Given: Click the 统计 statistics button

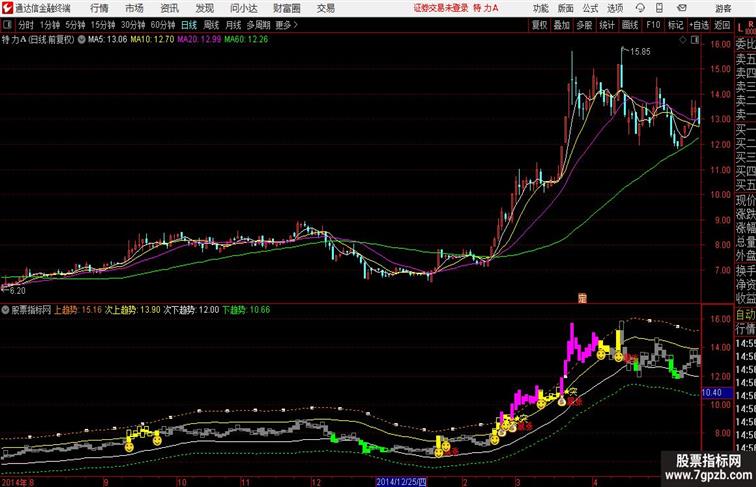Looking at the screenshot, I should (607, 25).
